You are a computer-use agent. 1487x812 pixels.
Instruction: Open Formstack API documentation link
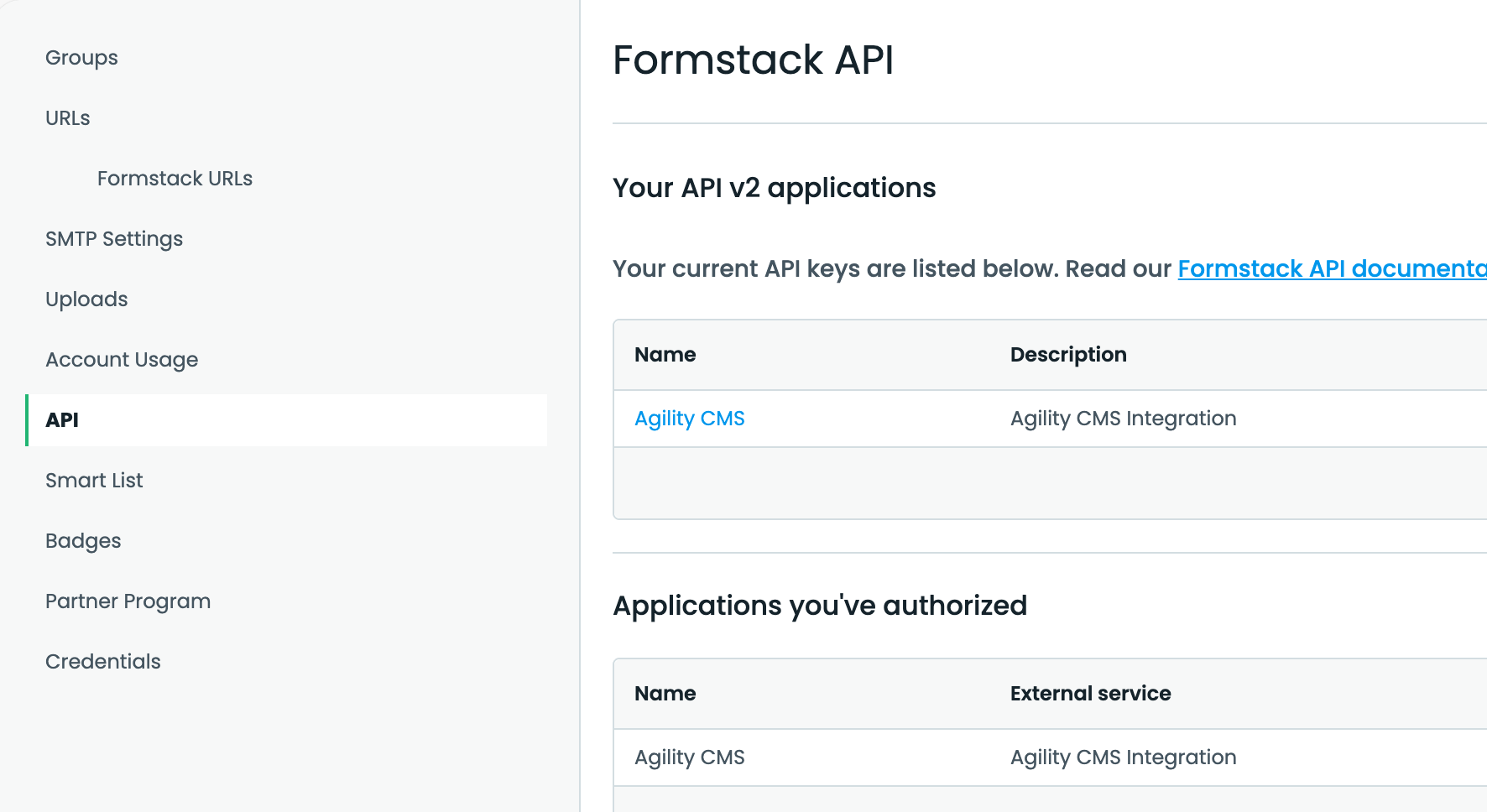(1332, 268)
